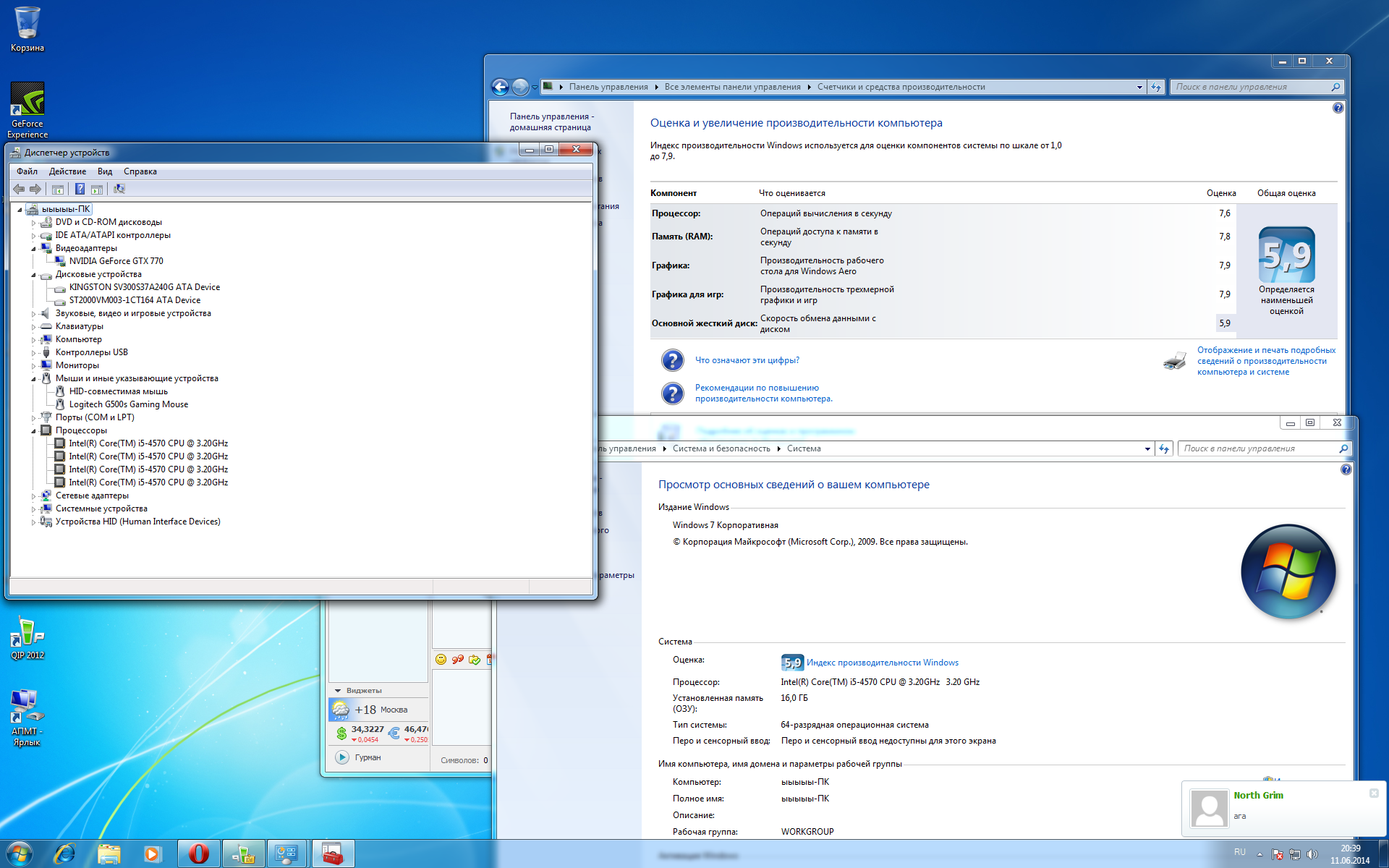1389x868 pixels.
Task: Launch Internet Explorer from the taskbar
Action: pyautogui.click(x=64, y=854)
